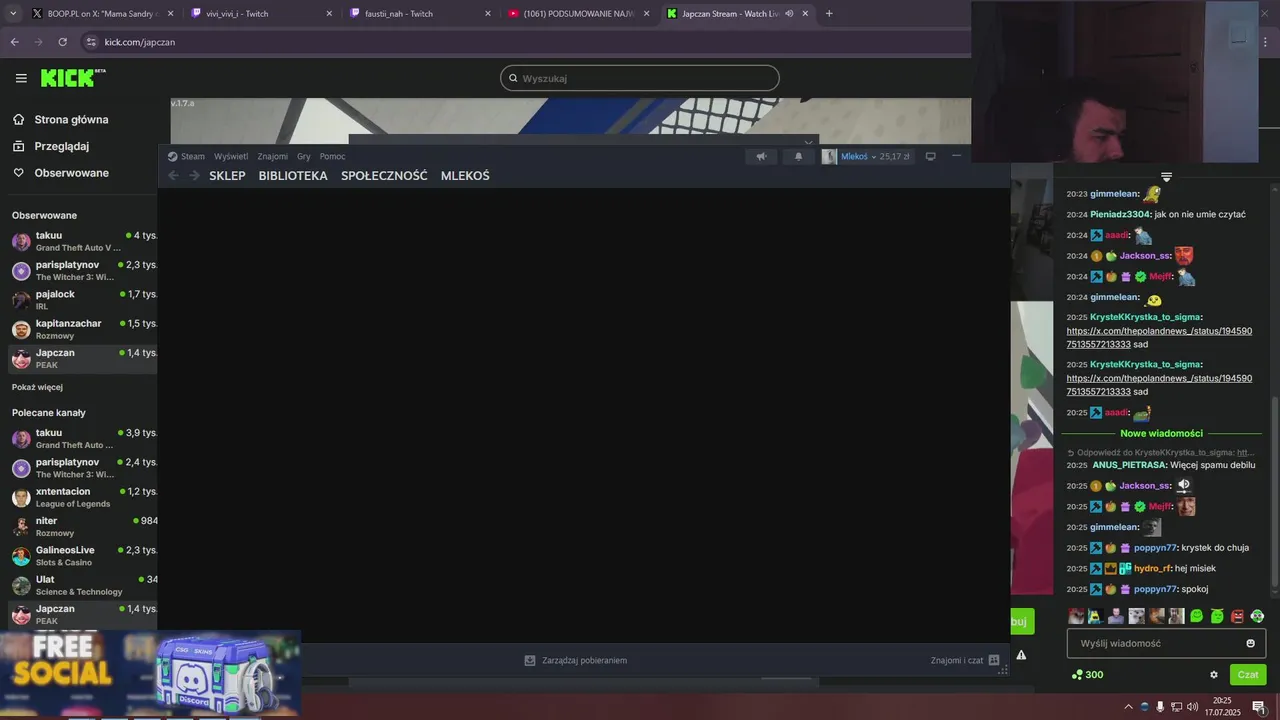This screenshot has width=1280, height=720.
Task: Click Nowe wiadomości divider to jump
Action: click(1161, 433)
